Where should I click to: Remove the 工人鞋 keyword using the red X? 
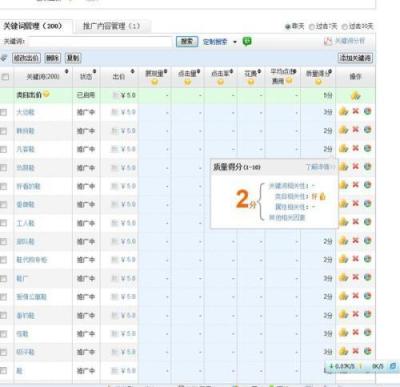(356, 222)
